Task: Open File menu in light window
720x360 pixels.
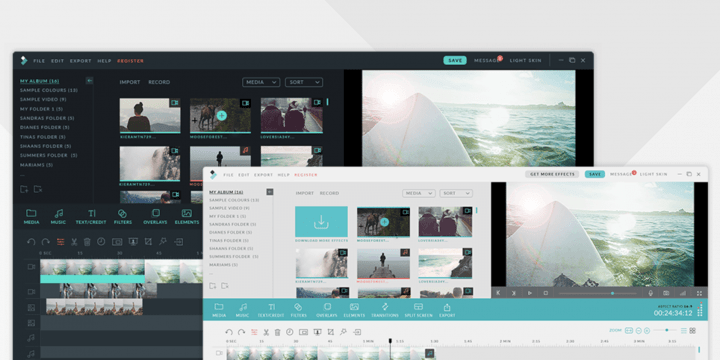Action: click(x=228, y=175)
